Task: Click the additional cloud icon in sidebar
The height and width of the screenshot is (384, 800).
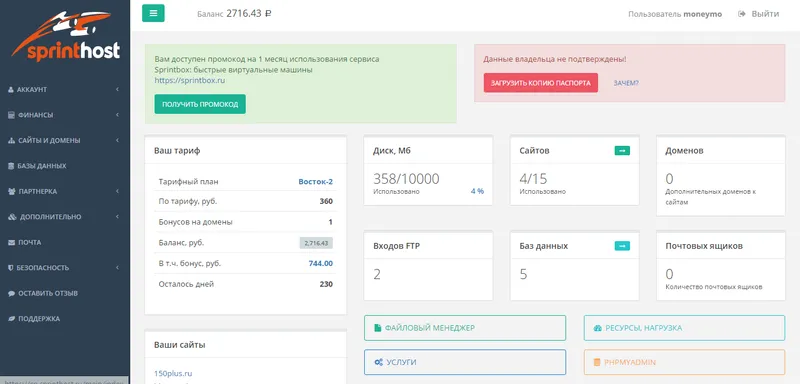Action: point(12,217)
